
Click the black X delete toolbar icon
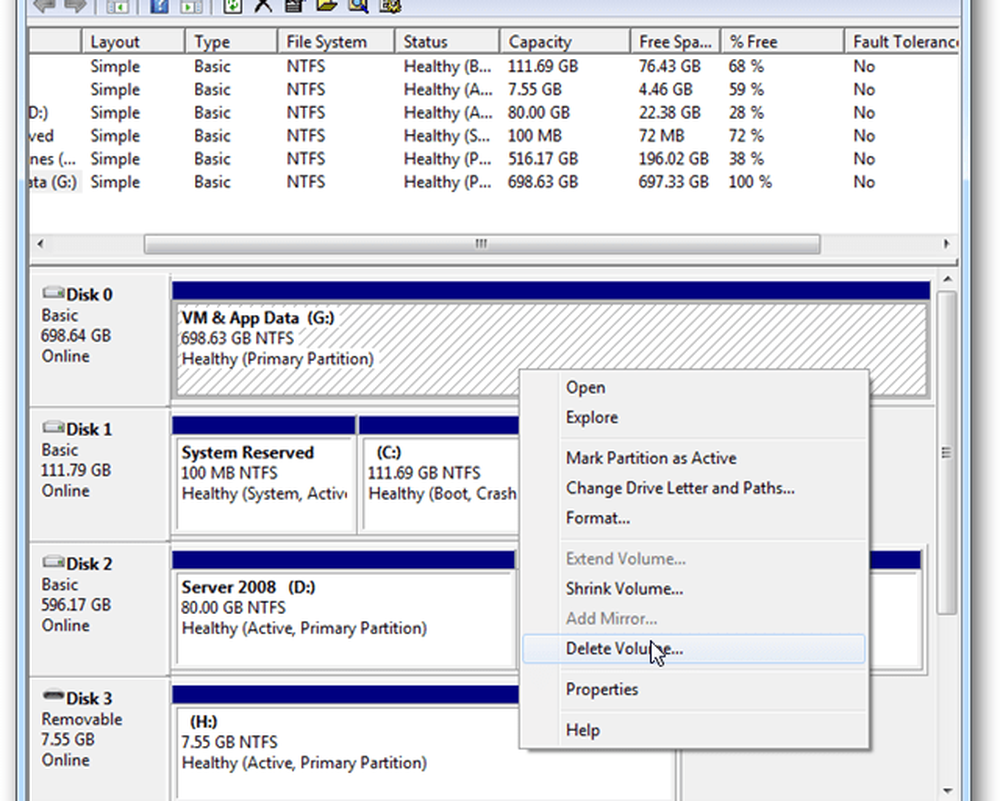click(x=263, y=6)
